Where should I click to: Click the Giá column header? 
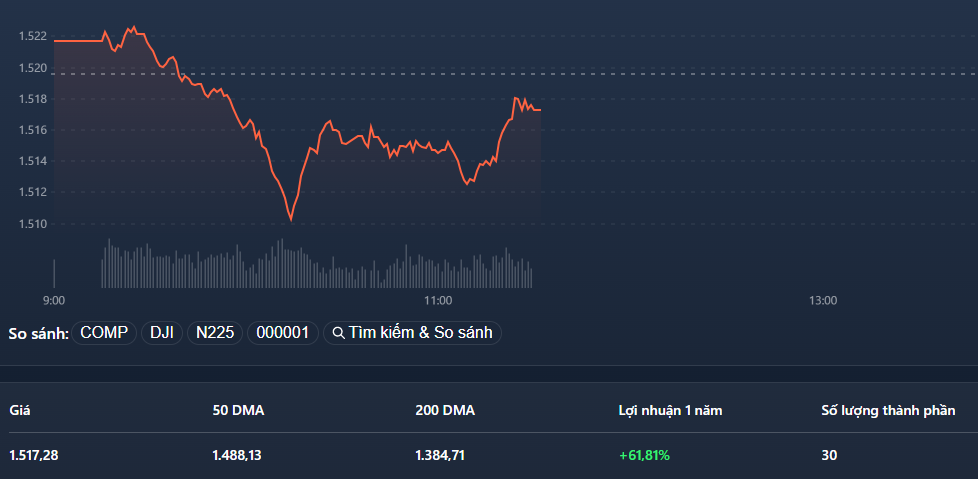pos(19,410)
